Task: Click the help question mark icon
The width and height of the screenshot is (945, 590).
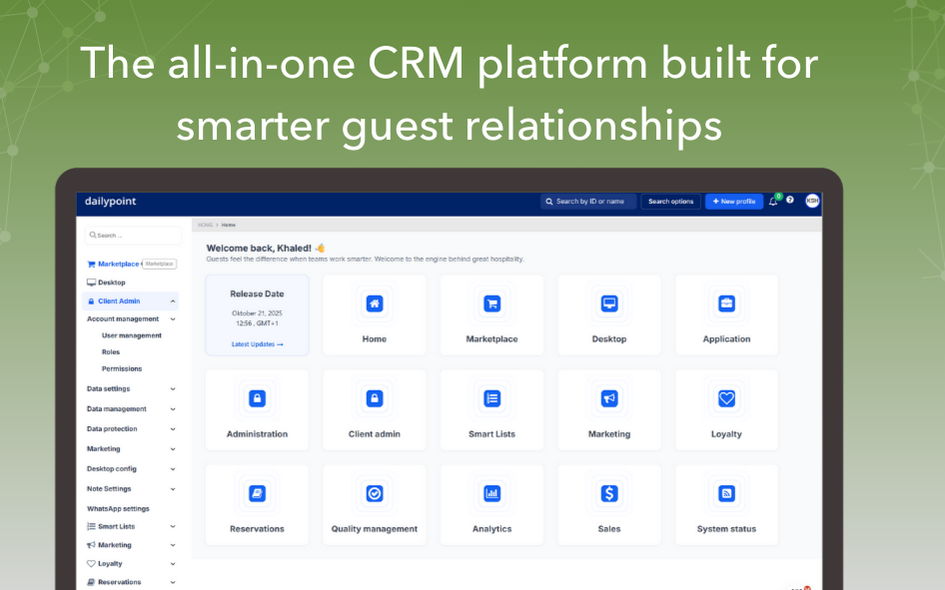Action: coord(790,200)
